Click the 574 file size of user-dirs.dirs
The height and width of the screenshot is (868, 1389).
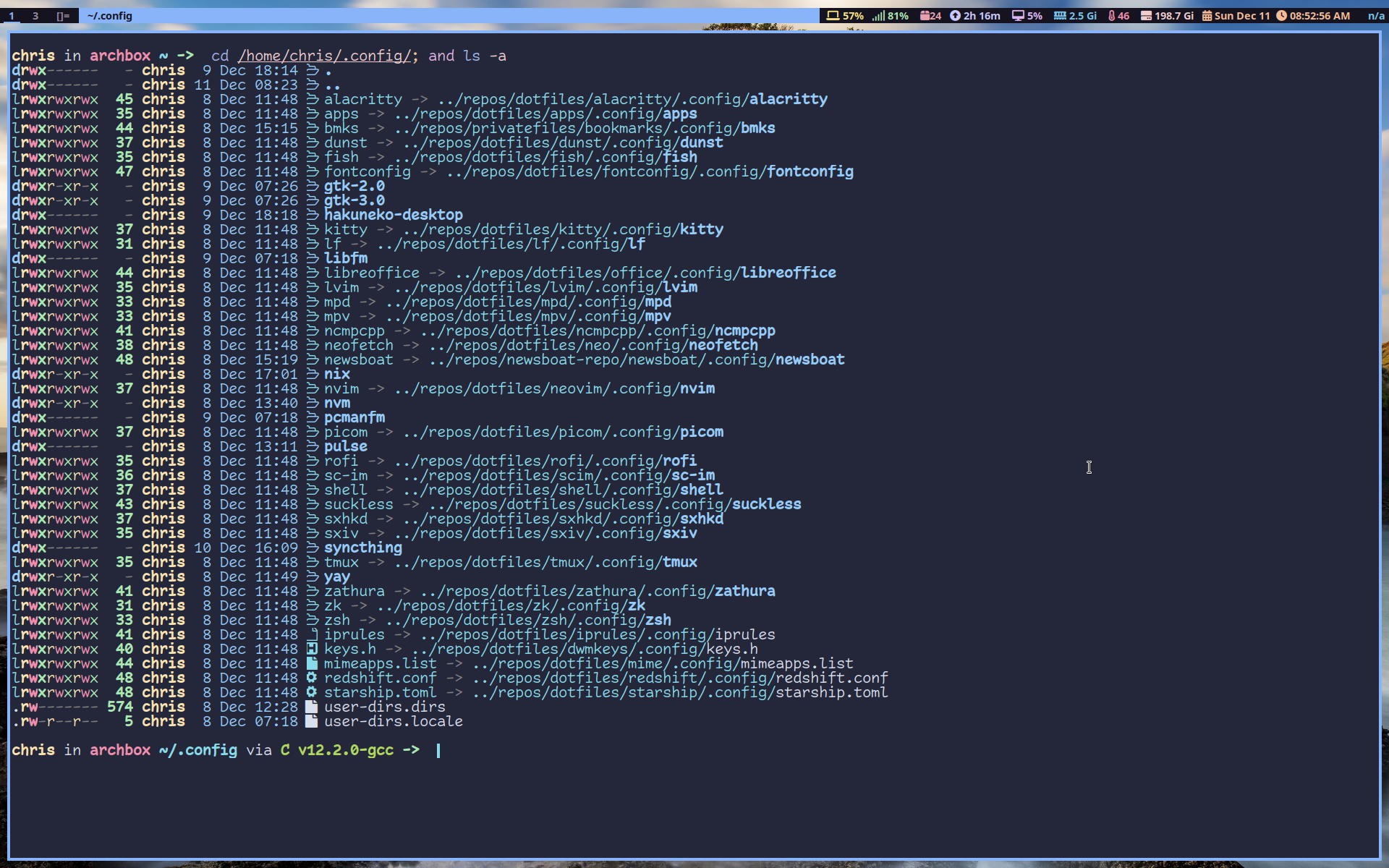coord(120,707)
